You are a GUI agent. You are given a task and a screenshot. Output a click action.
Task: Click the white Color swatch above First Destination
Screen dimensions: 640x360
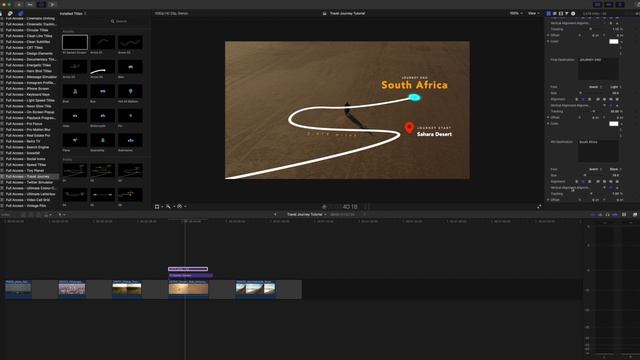613,41
